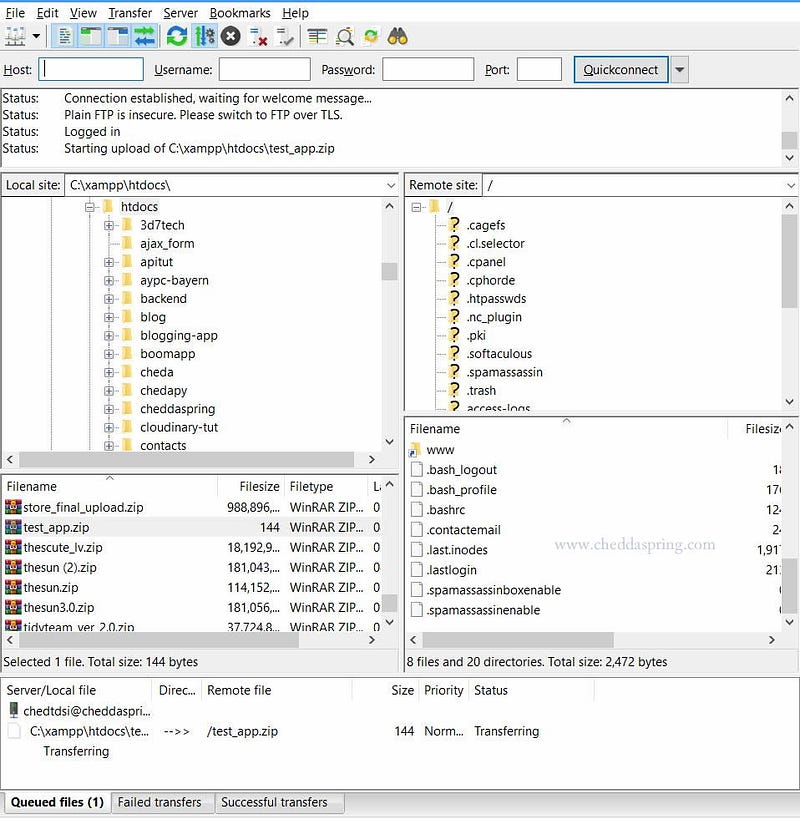Collapse the htdocs tree node
The width and height of the screenshot is (800, 818).
pyautogui.click(x=90, y=207)
